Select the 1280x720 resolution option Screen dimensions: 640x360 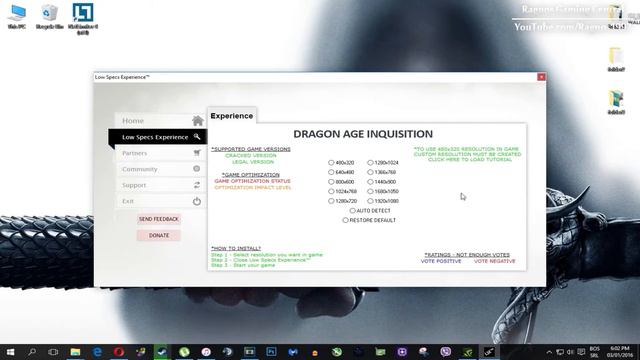(x=342, y=201)
